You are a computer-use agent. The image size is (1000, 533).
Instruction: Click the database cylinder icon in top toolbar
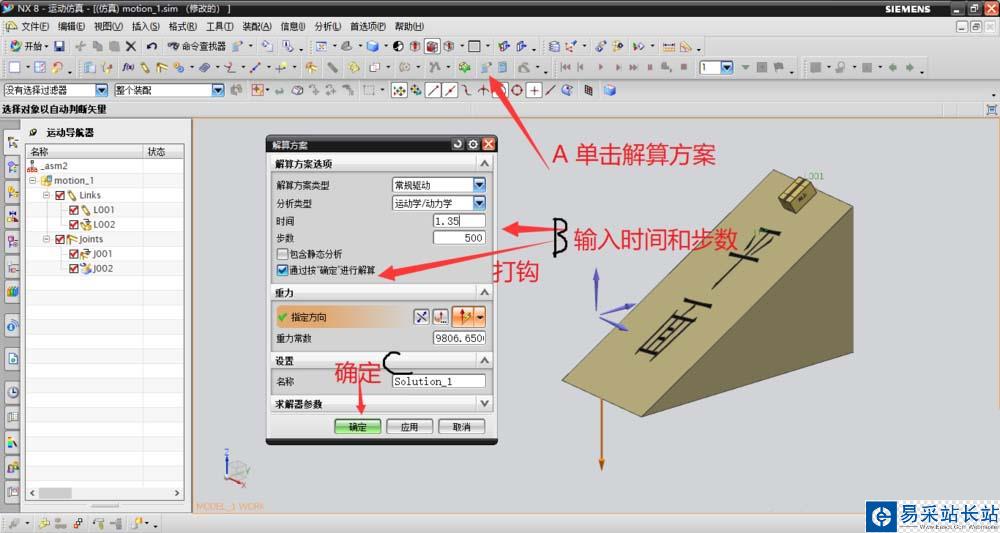pyautogui.click(x=554, y=46)
